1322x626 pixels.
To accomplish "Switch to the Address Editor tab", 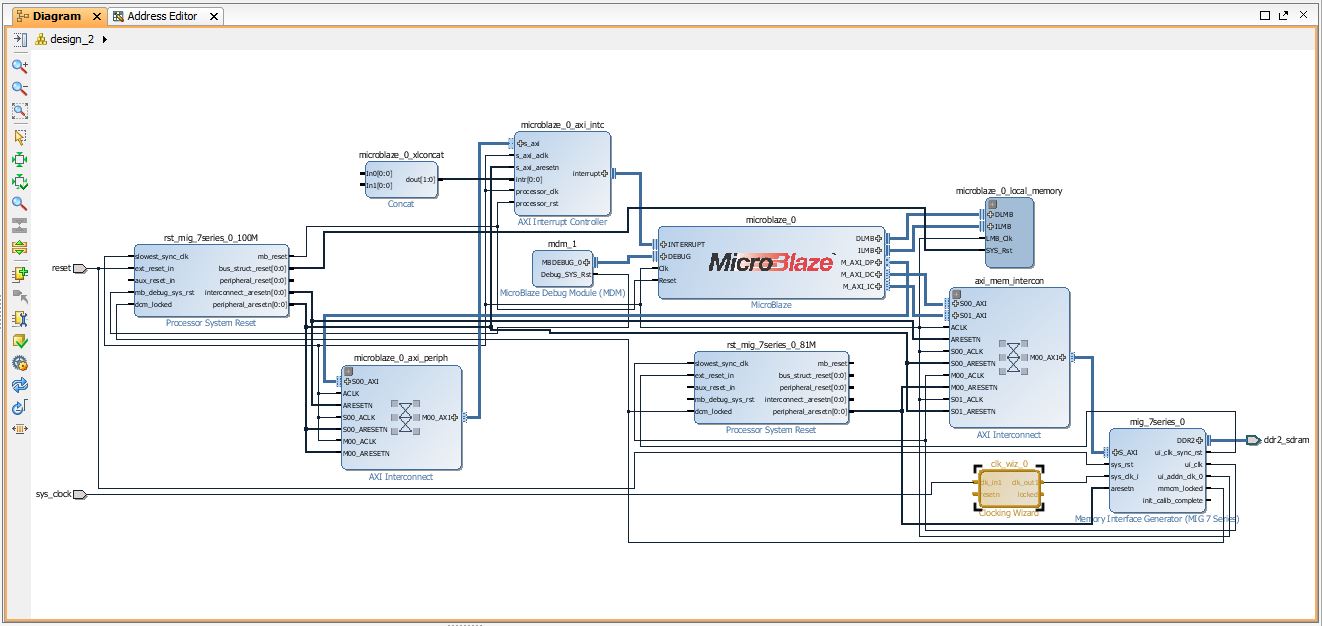I will tap(167, 16).
